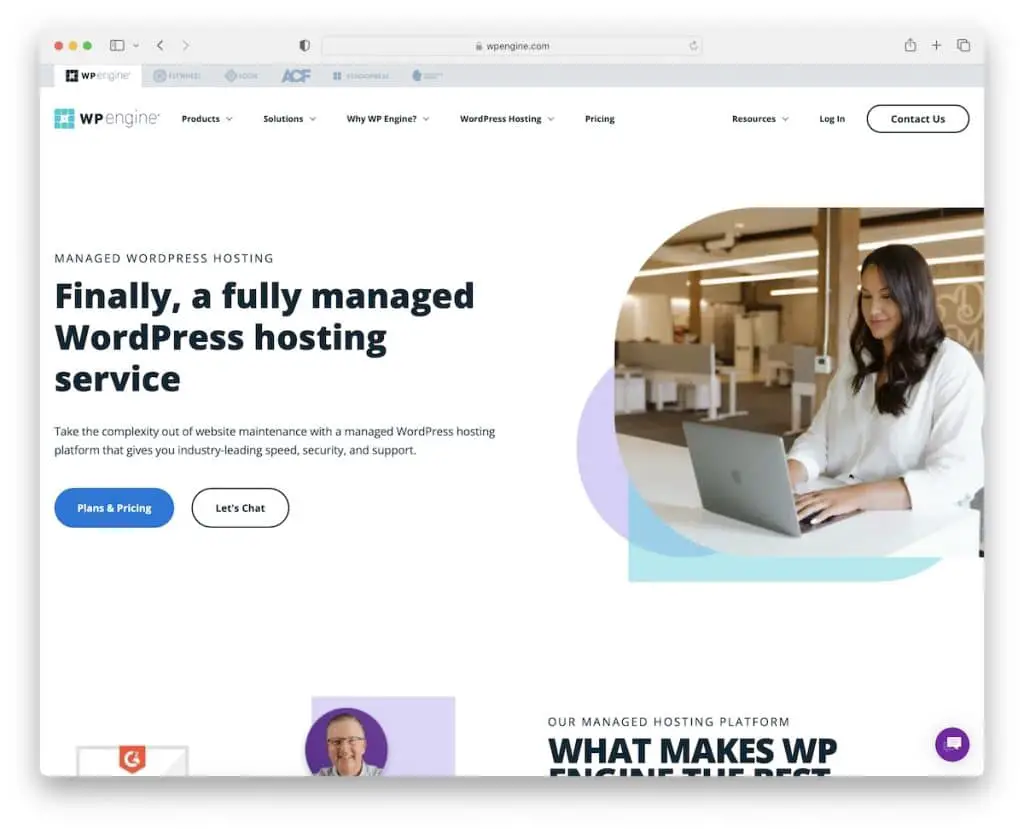Click the Contact Us button
Image resolution: width=1024 pixels, height=829 pixels.
click(918, 119)
